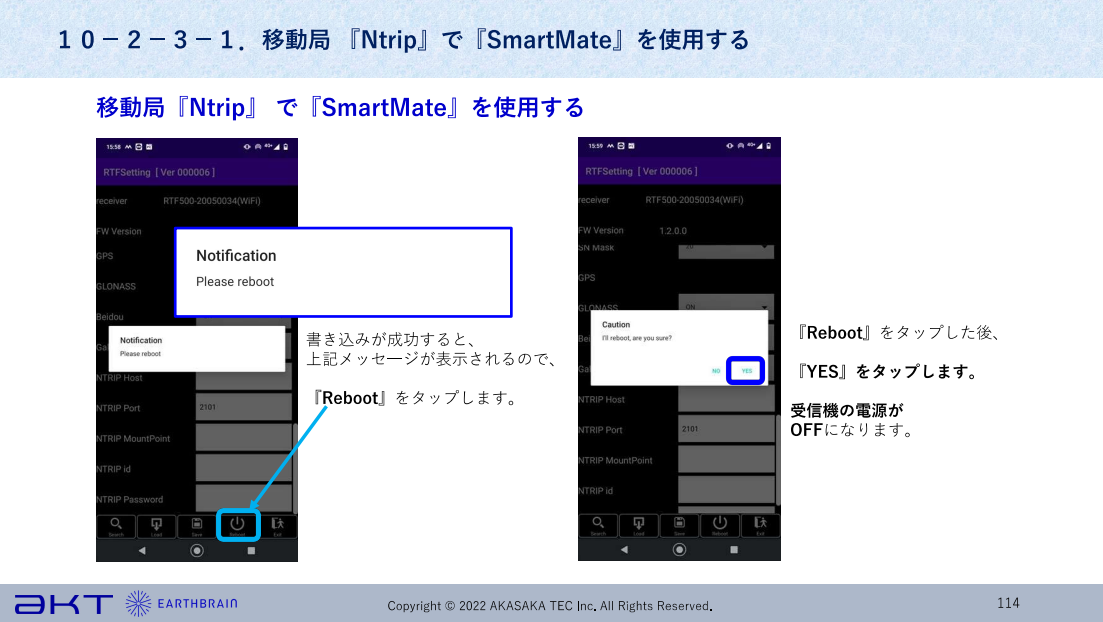This screenshot has height=622, width=1103.
Task: Click 'RTFSetting [Ver 000006]' title in right phone
Action: tap(642, 171)
